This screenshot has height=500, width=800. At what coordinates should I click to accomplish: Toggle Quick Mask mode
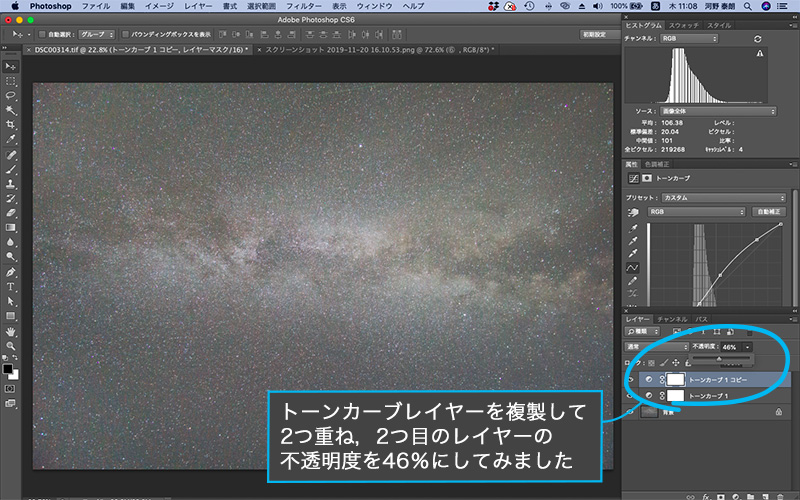click(10, 388)
